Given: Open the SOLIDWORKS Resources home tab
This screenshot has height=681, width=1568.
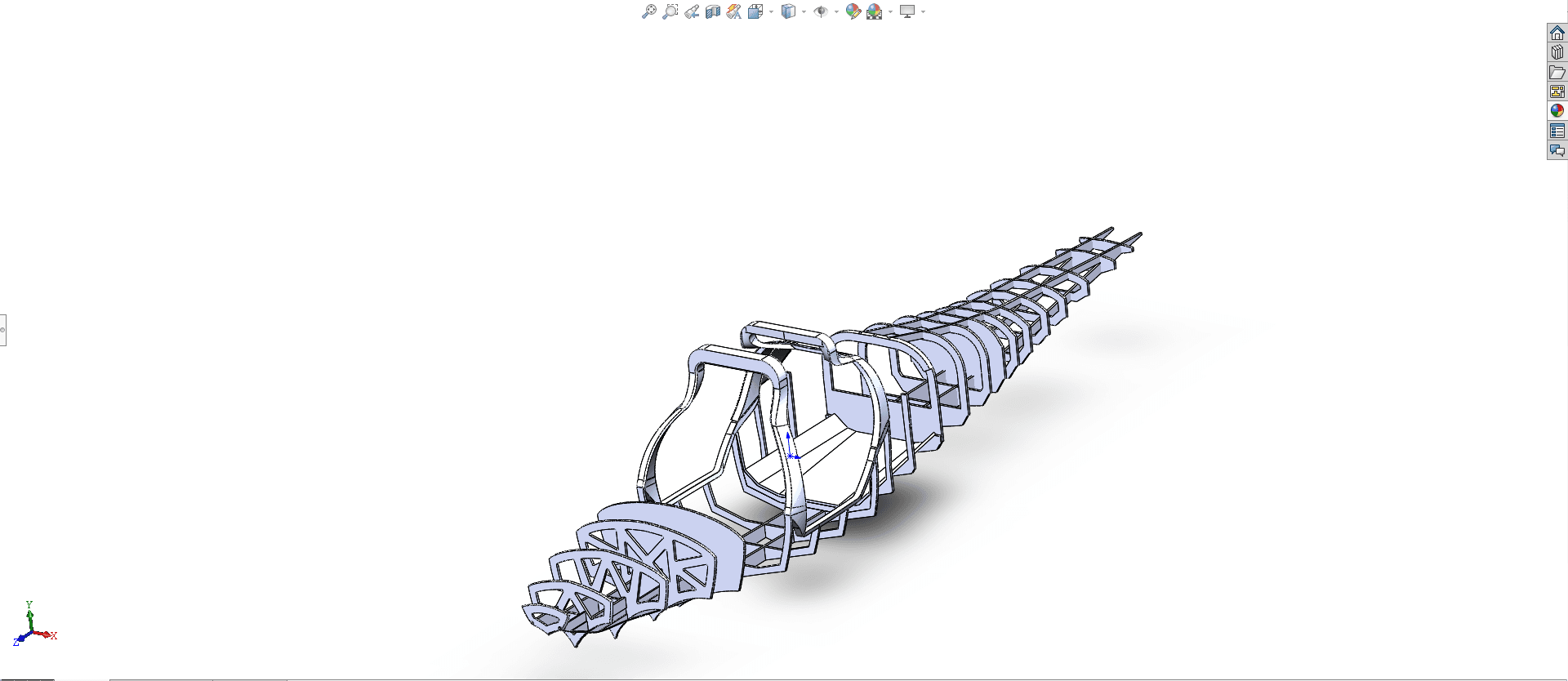Looking at the screenshot, I should 1557,33.
